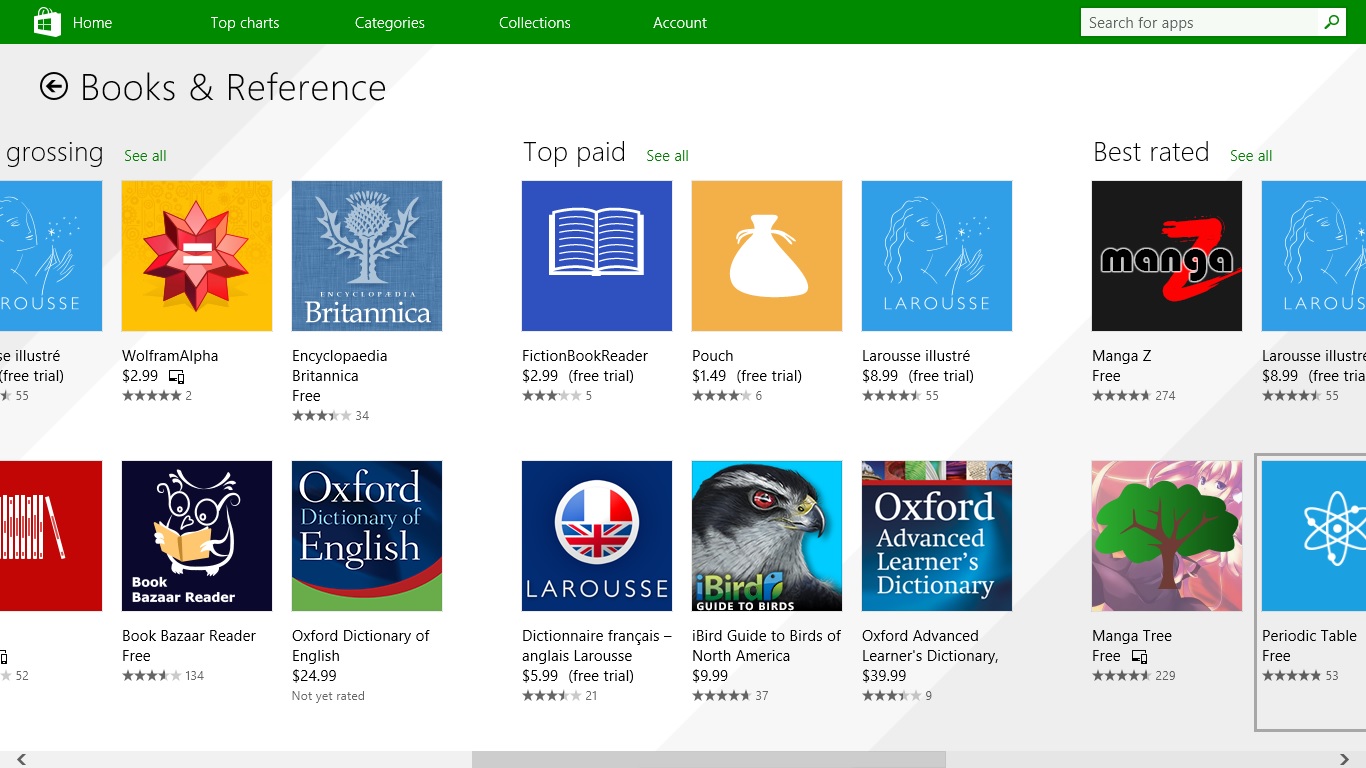Open the Encyclopaedia Britannica tile
1366x768 pixels.
click(x=367, y=256)
